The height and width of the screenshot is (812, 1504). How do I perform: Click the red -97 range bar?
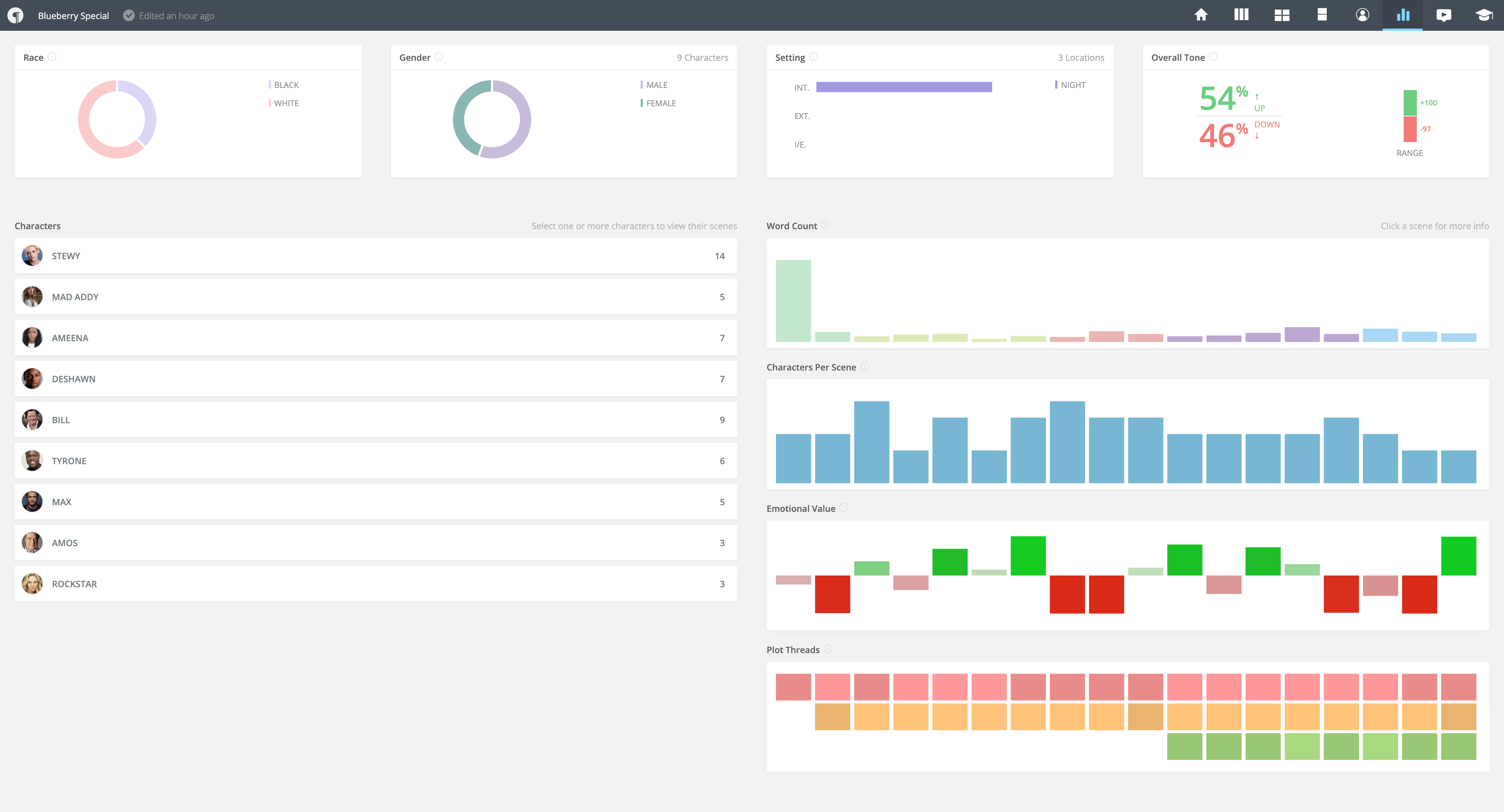pos(1410,129)
